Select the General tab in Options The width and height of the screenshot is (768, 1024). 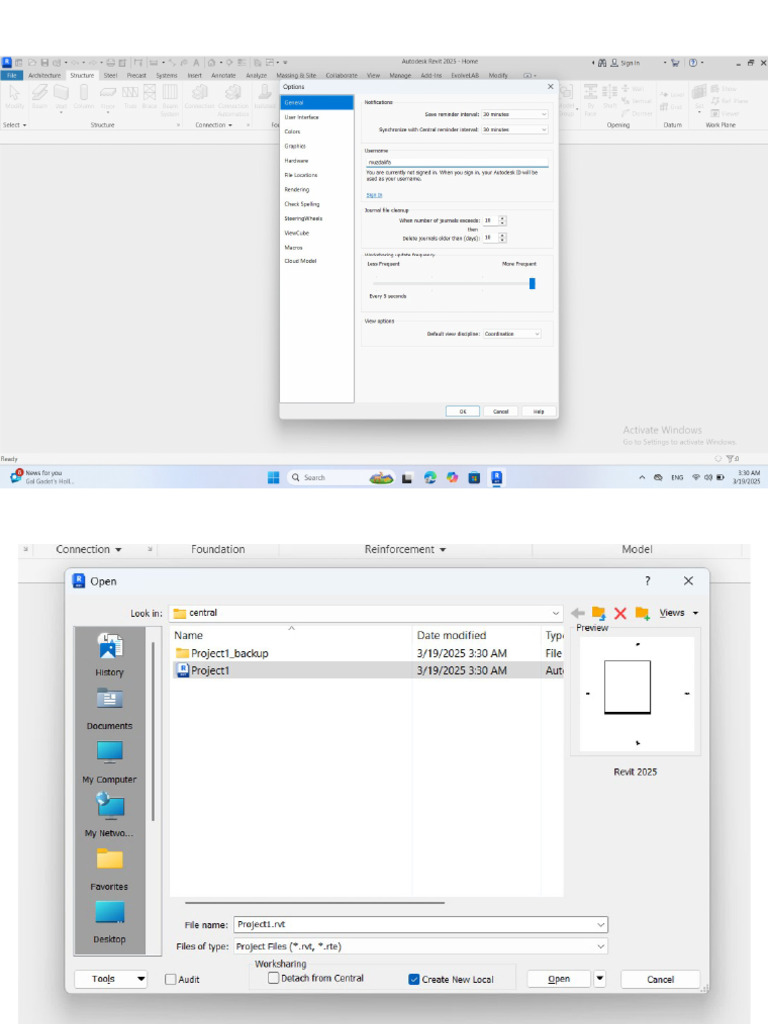[317, 103]
